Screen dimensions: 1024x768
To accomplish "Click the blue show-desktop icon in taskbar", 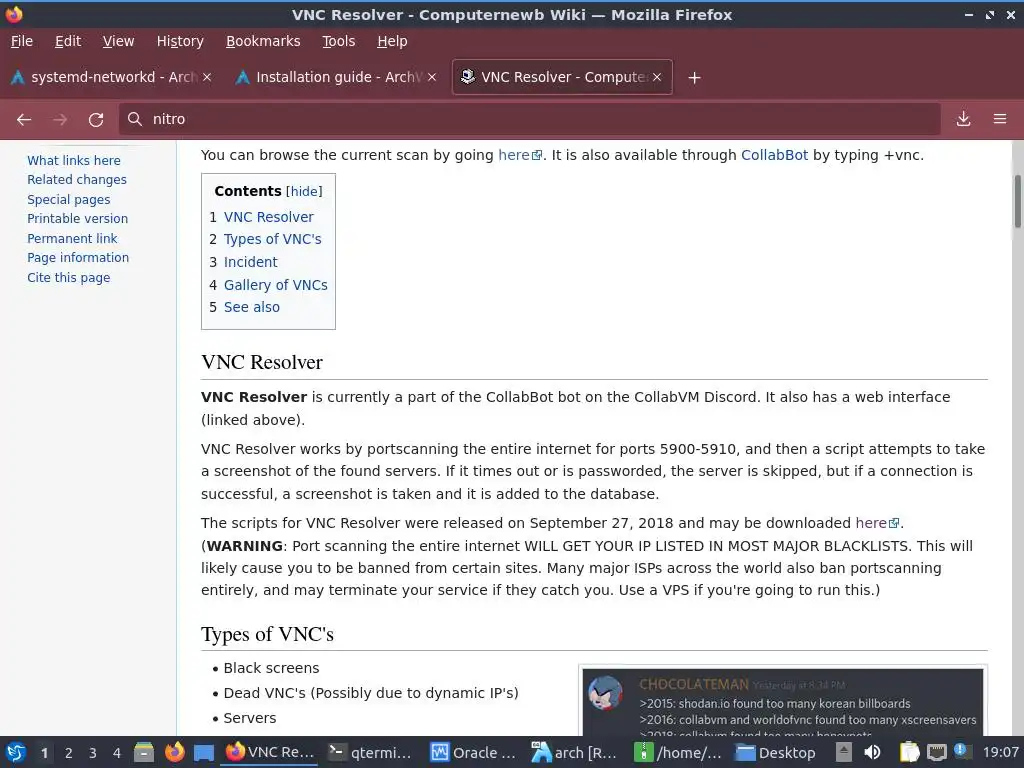I will [204, 753].
